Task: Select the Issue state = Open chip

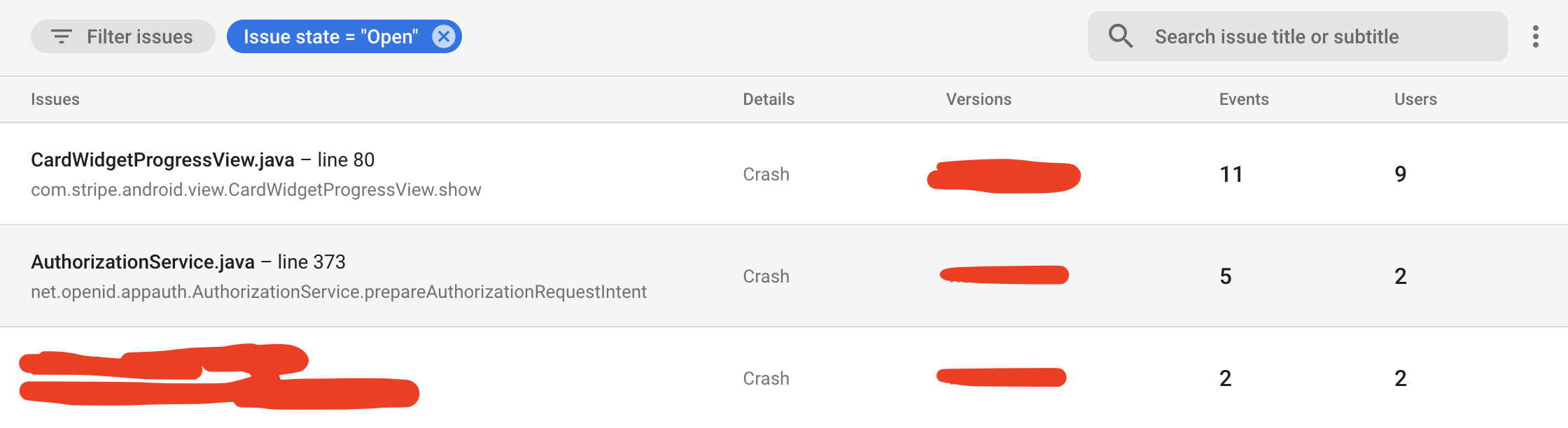Action: point(329,36)
